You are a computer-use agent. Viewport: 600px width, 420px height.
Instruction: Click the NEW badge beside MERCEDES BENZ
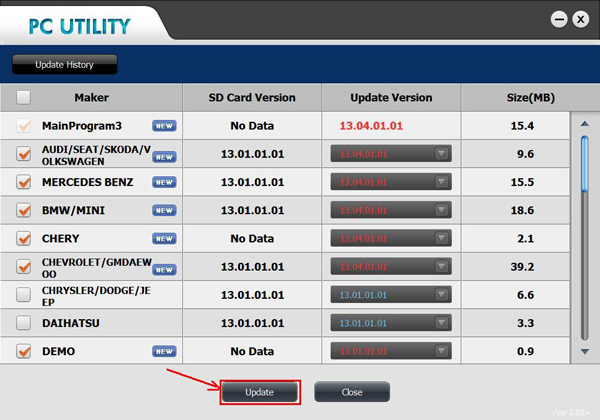click(x=164, y=182)
